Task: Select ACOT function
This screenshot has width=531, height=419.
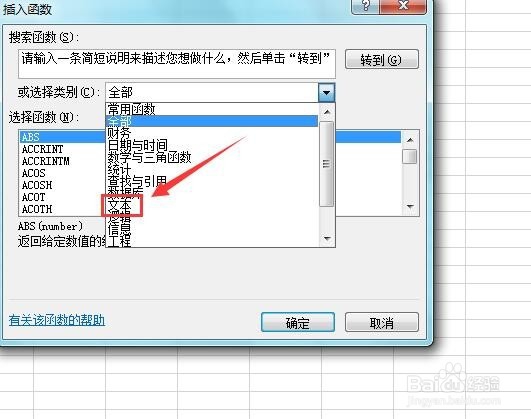Action: [x=34, y=197]
